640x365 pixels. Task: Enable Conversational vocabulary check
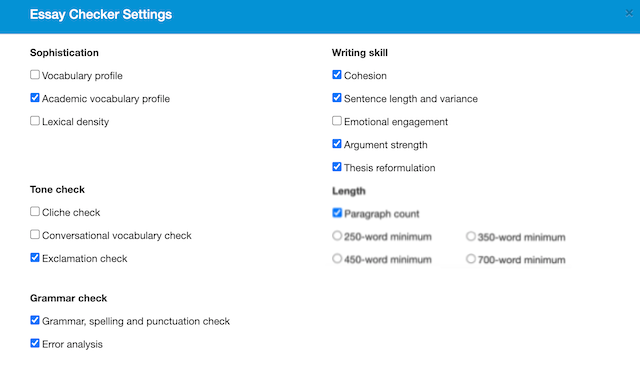click(35, 235)
